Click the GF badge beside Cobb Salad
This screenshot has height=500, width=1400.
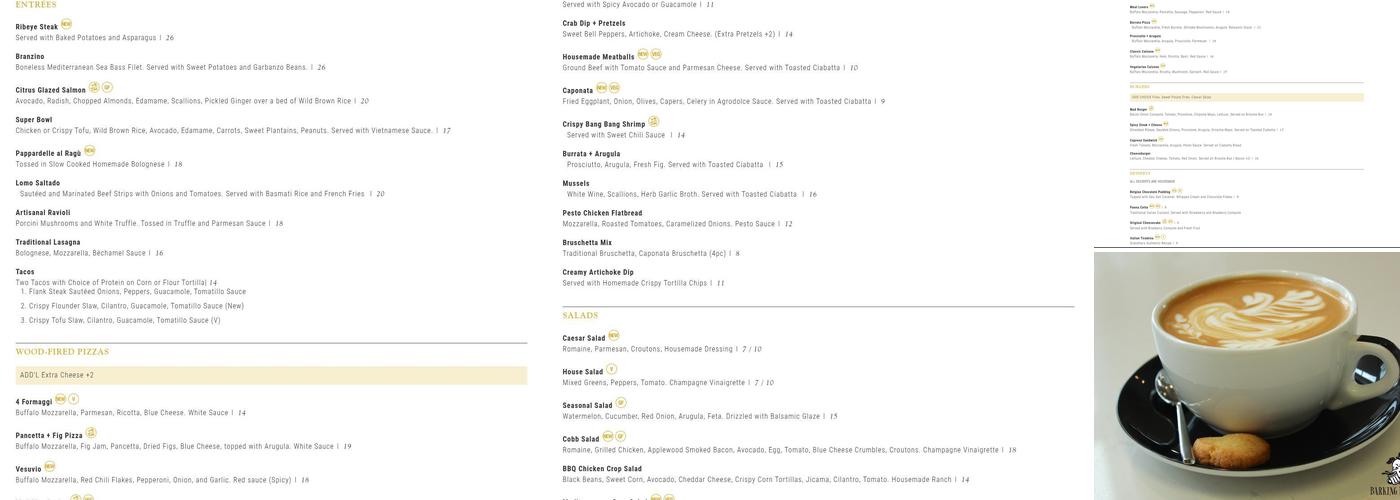click(620, 437)
